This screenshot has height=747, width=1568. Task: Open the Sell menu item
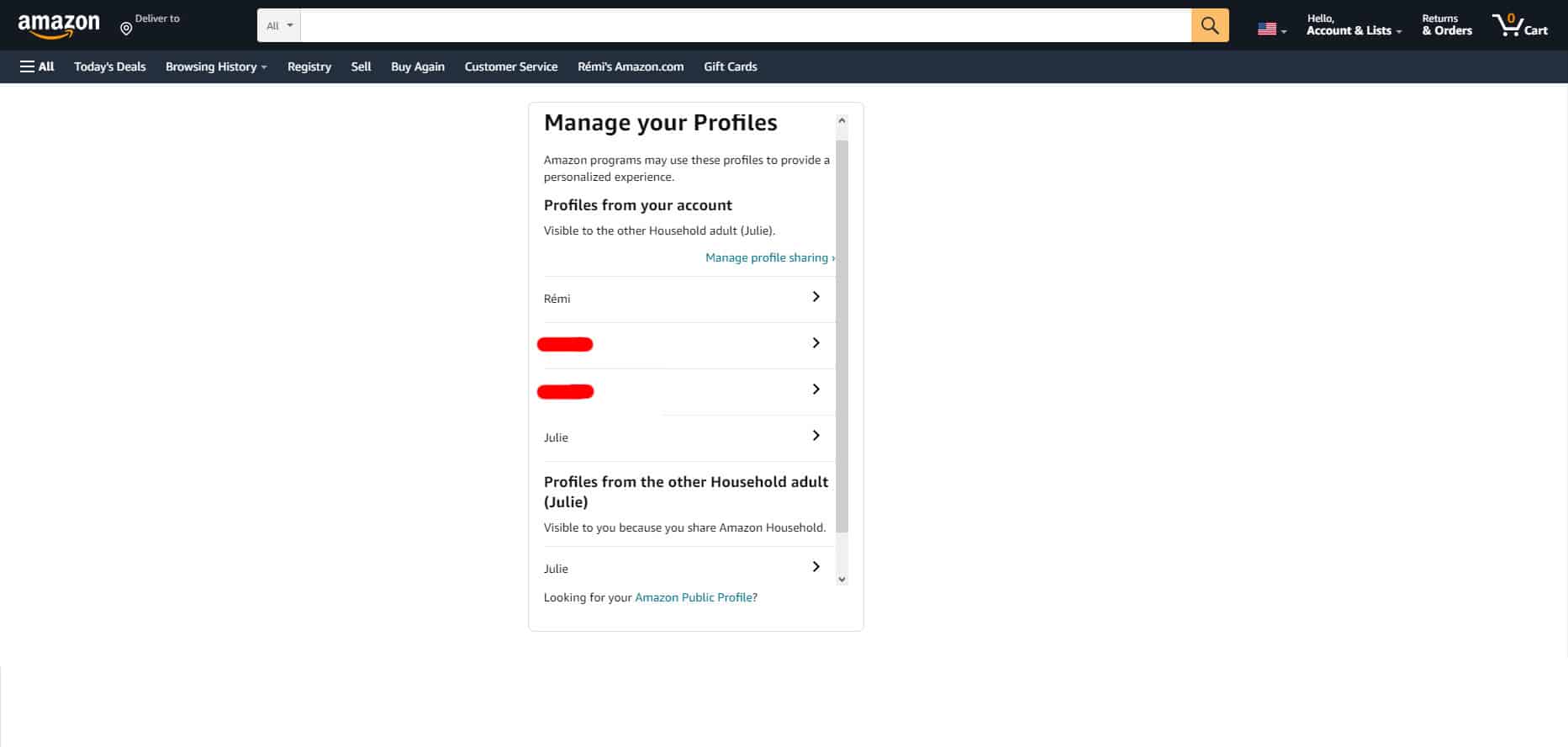pyautogui.click(x=361, y=66)
